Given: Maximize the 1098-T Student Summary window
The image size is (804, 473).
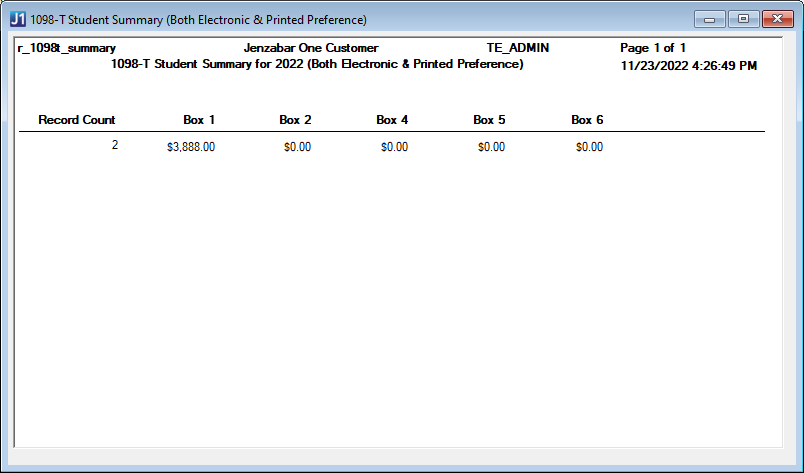Looking at the screenshot, I should pyautogui.click(x=742, y=19).
